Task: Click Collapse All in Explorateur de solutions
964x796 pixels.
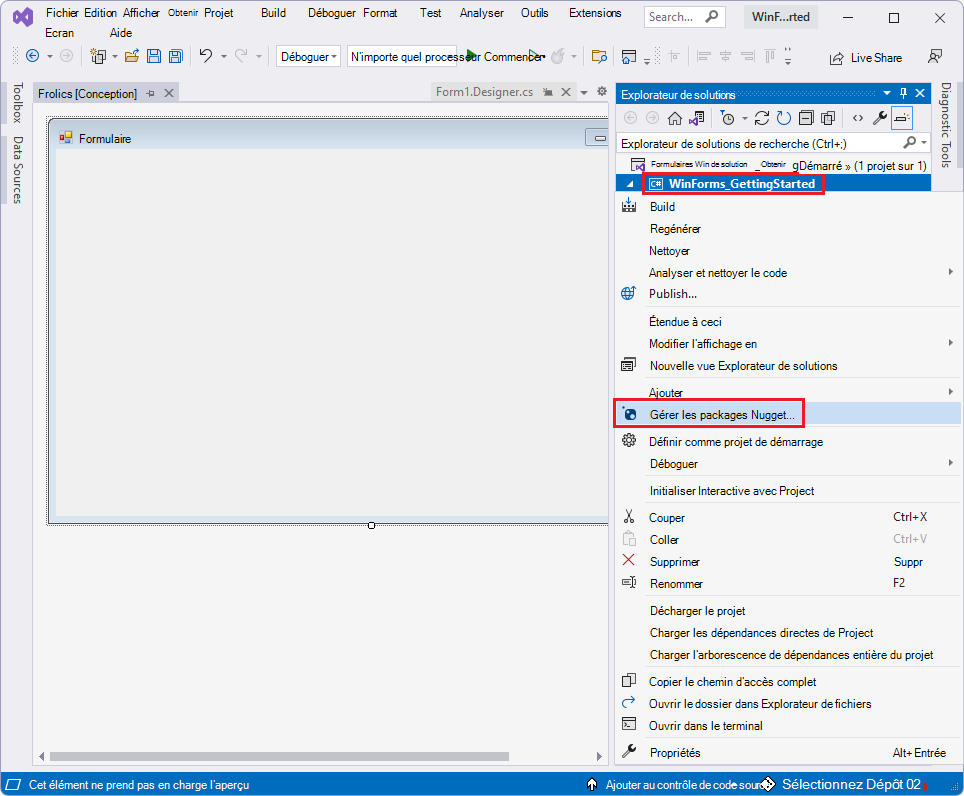Action: pos(804,117)
